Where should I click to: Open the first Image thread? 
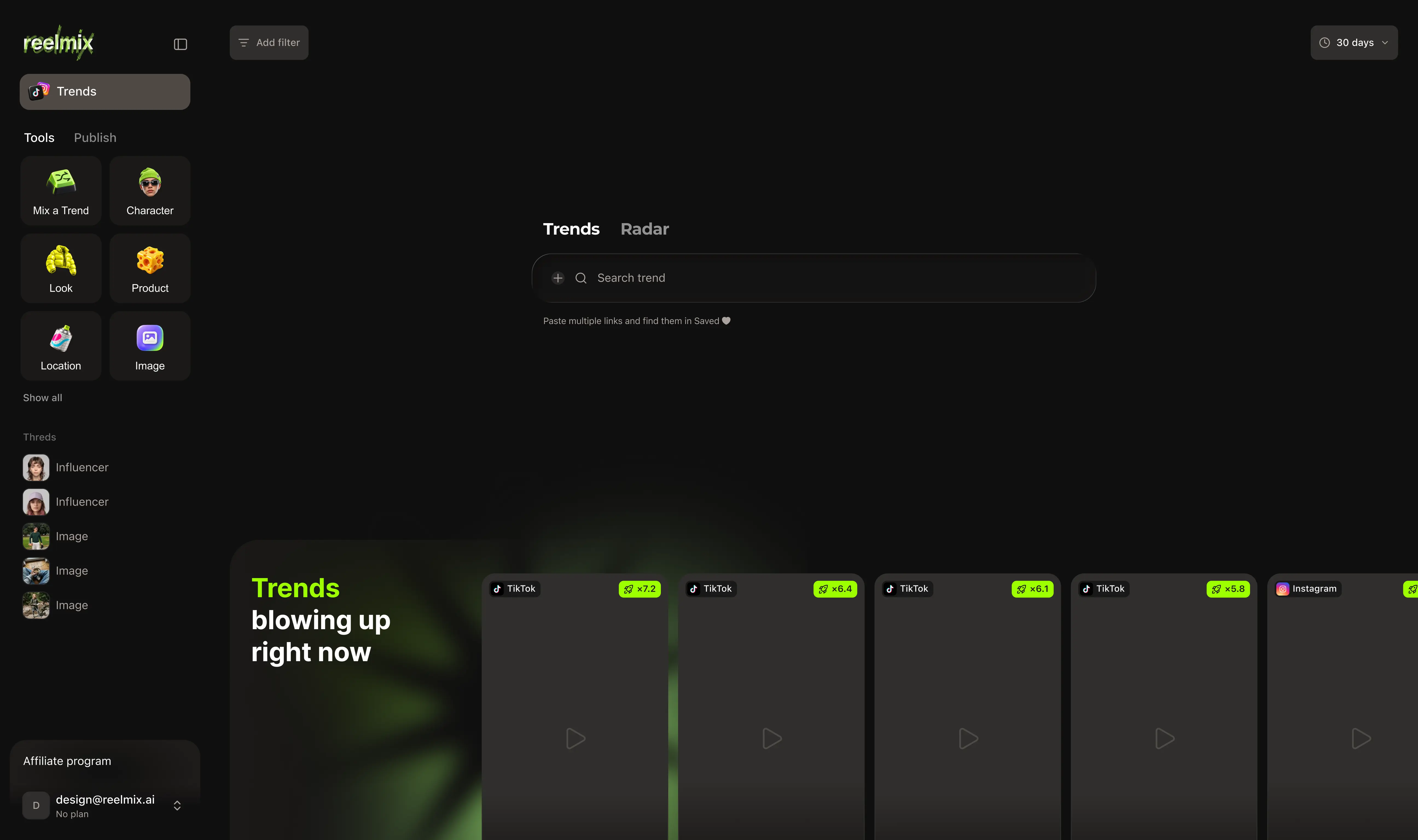click(x=56, y=536)
